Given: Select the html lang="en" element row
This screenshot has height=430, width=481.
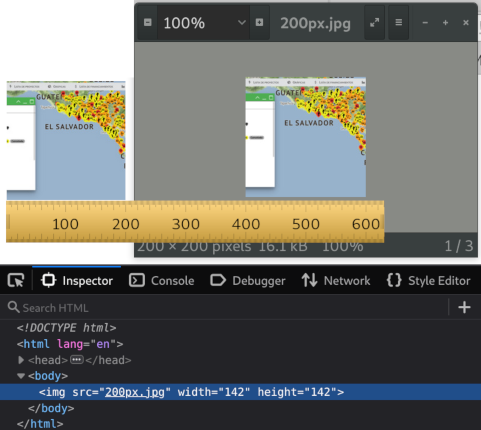Looking at the screenshot, I should tap(240, 344).
